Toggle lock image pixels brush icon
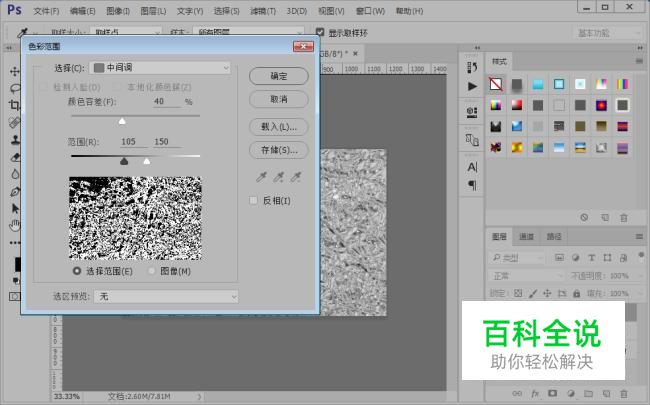 [x=533, y=293]
